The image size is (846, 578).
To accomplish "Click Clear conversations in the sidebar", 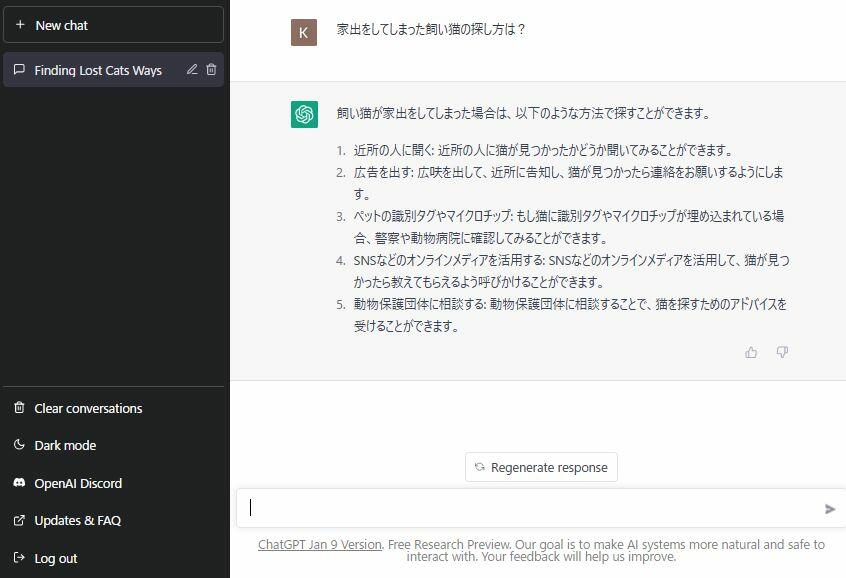I will (x=88, y=408).
